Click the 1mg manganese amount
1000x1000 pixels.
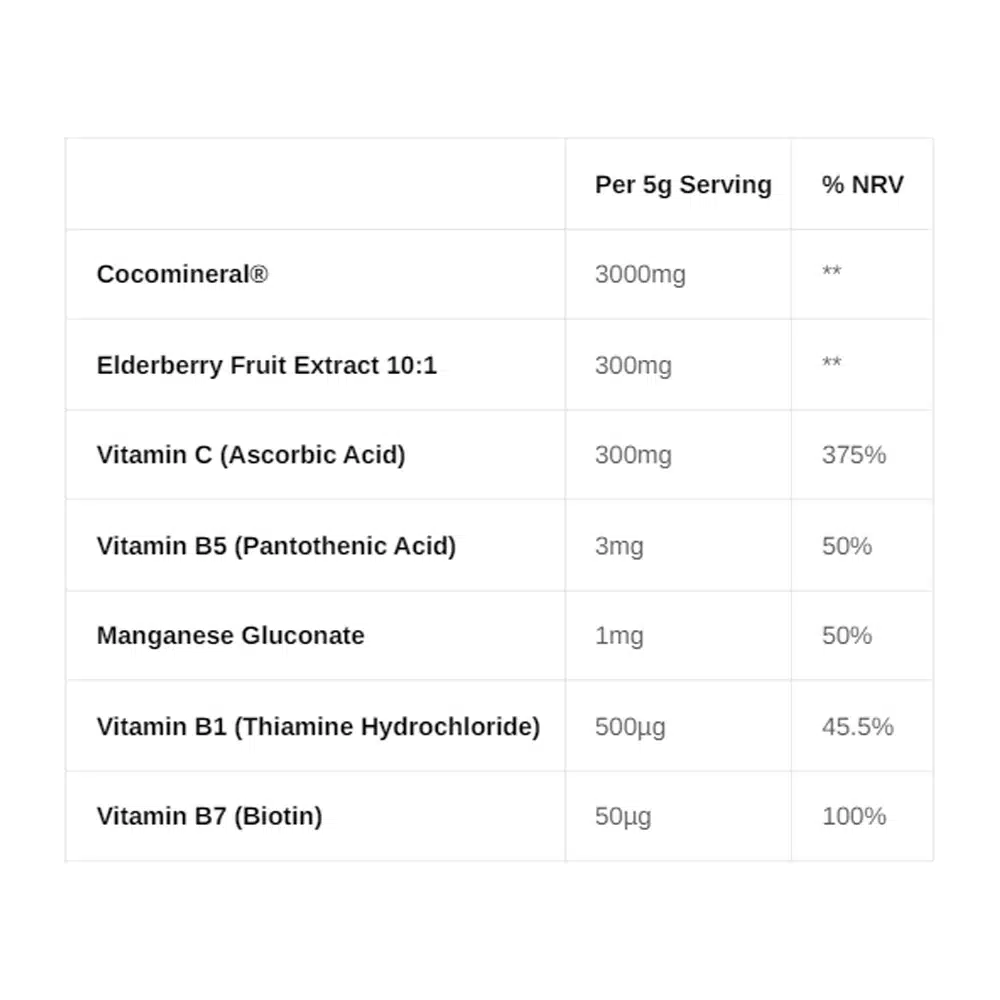pos(619,636)
